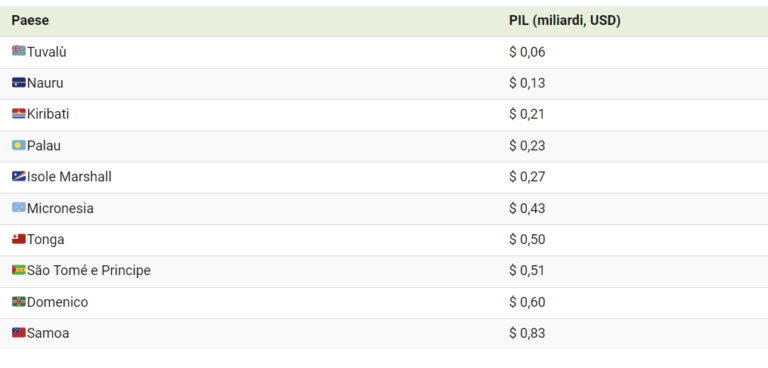
Task: Open the Tuvalù country name
Action: click(x=47, y=52)
